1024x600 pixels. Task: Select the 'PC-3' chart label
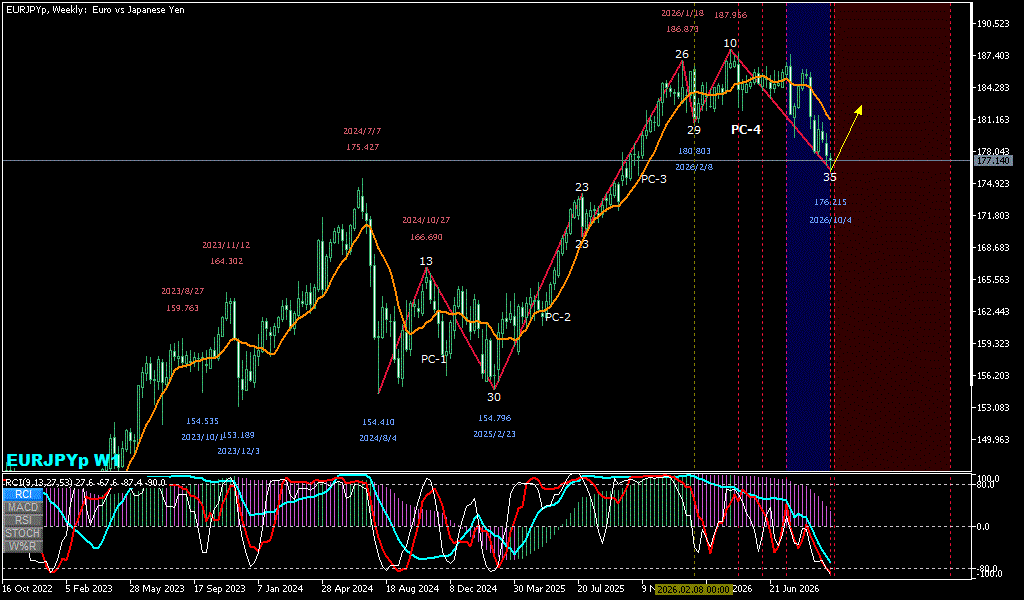pos(653,179)
